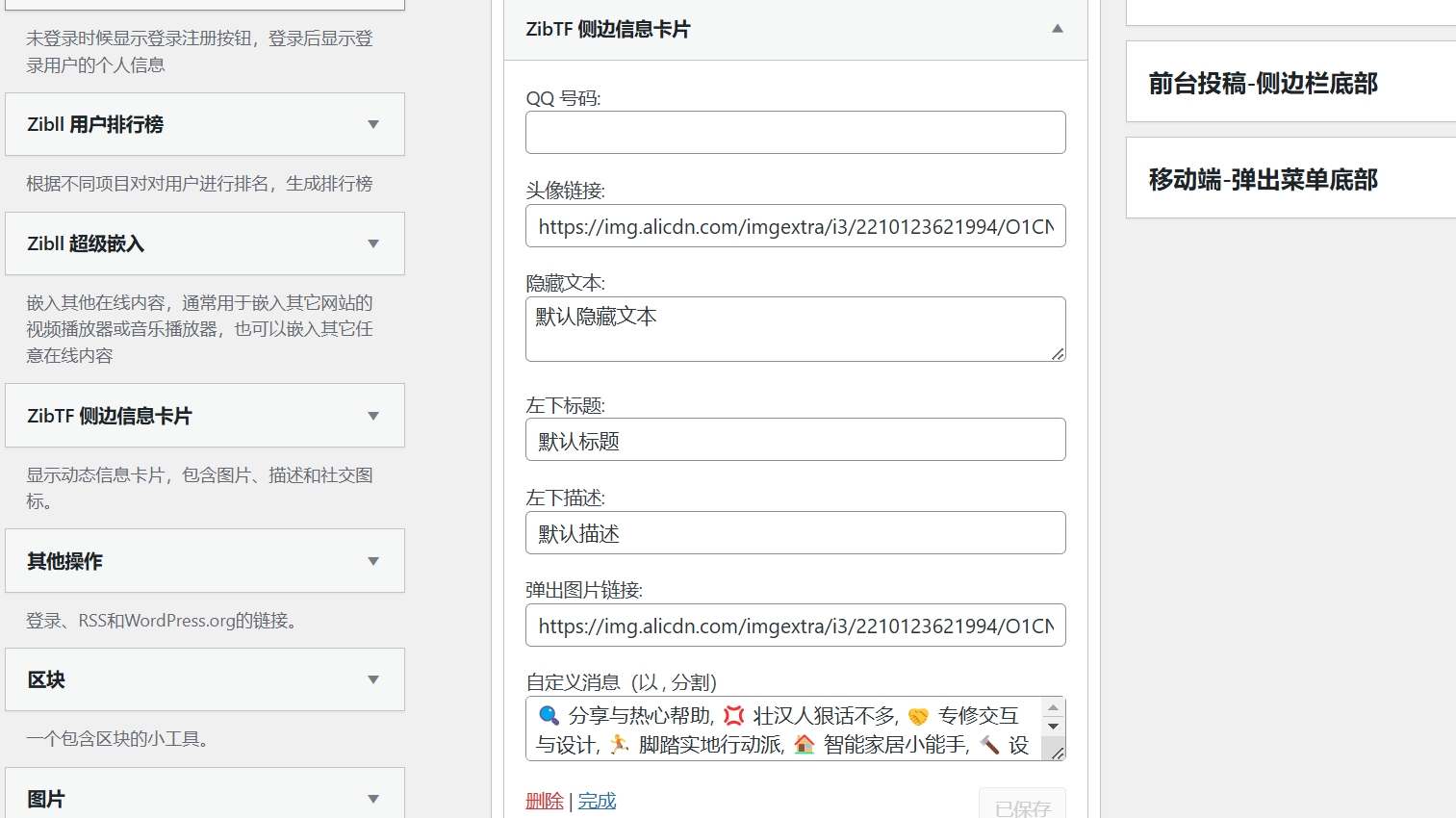This screenshot has height=818, width=1456.
Task: Select the 头像链接 URL input field
Action: (795, 226)
